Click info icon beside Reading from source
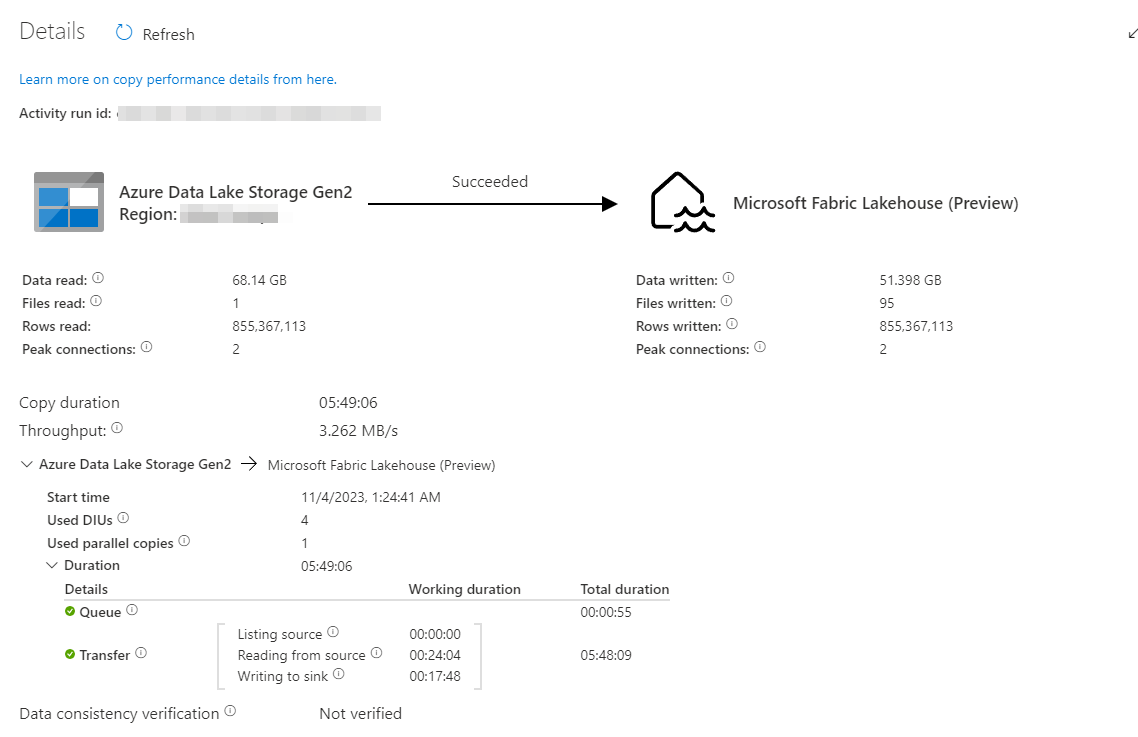 coord(377,653)
